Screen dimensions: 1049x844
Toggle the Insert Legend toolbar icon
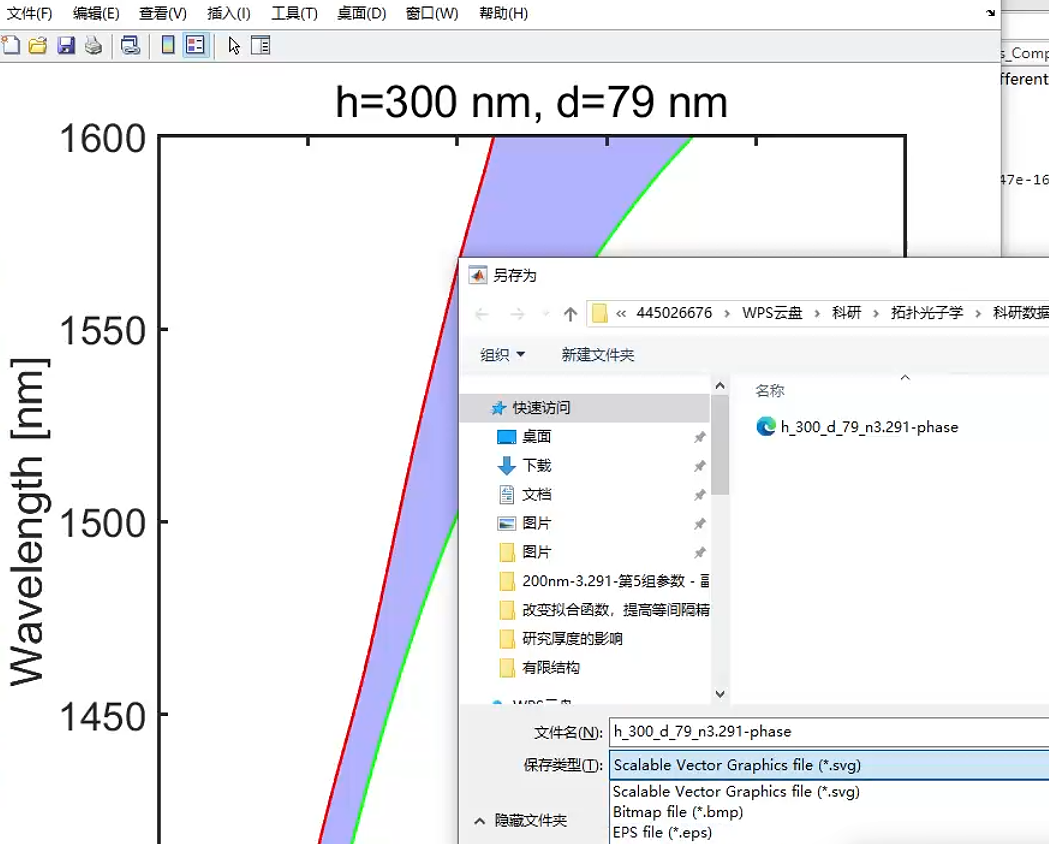[x=195, y=45]
